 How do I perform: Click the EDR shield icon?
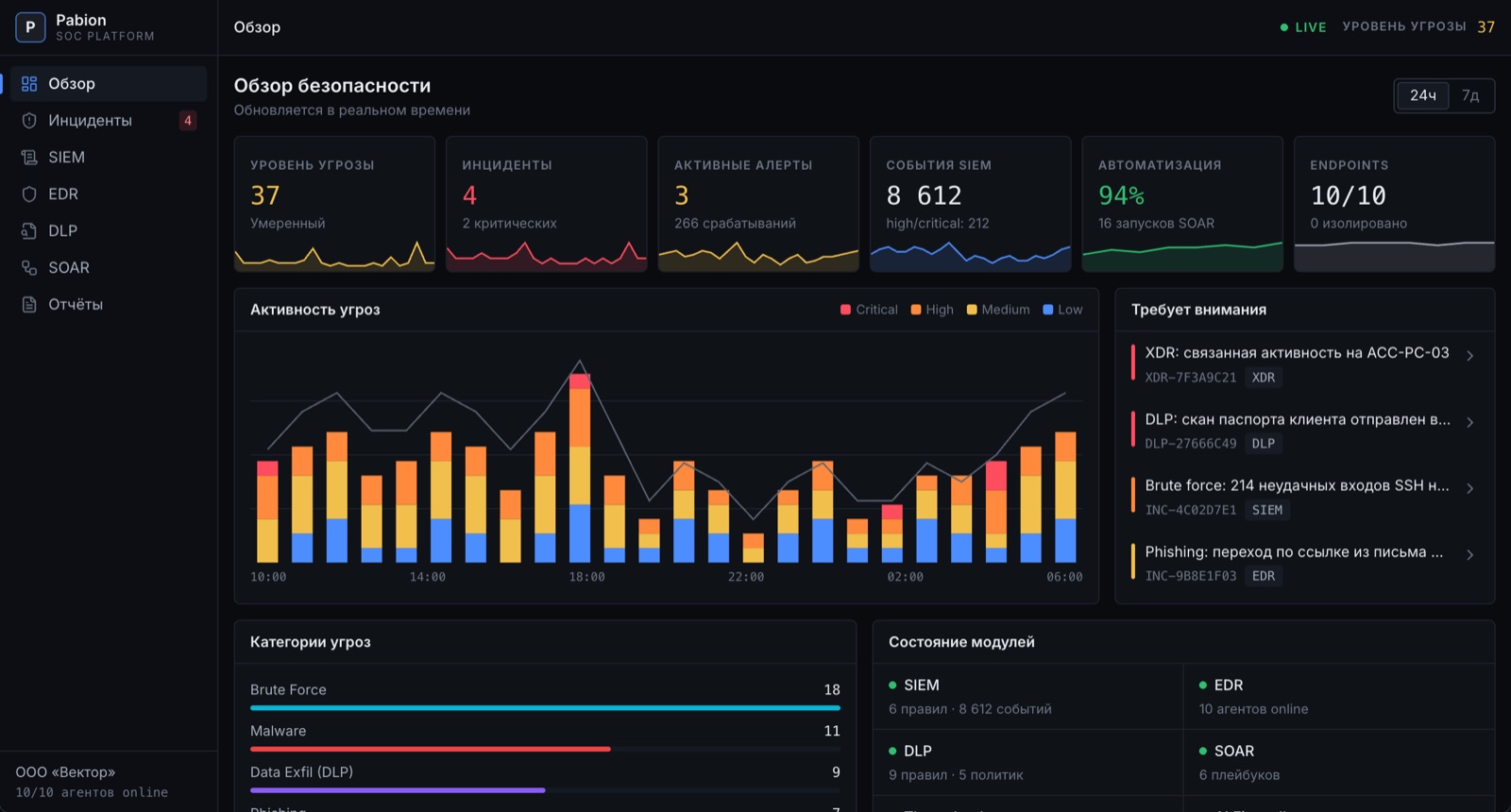pyautogui.click(x=29, y=195)
